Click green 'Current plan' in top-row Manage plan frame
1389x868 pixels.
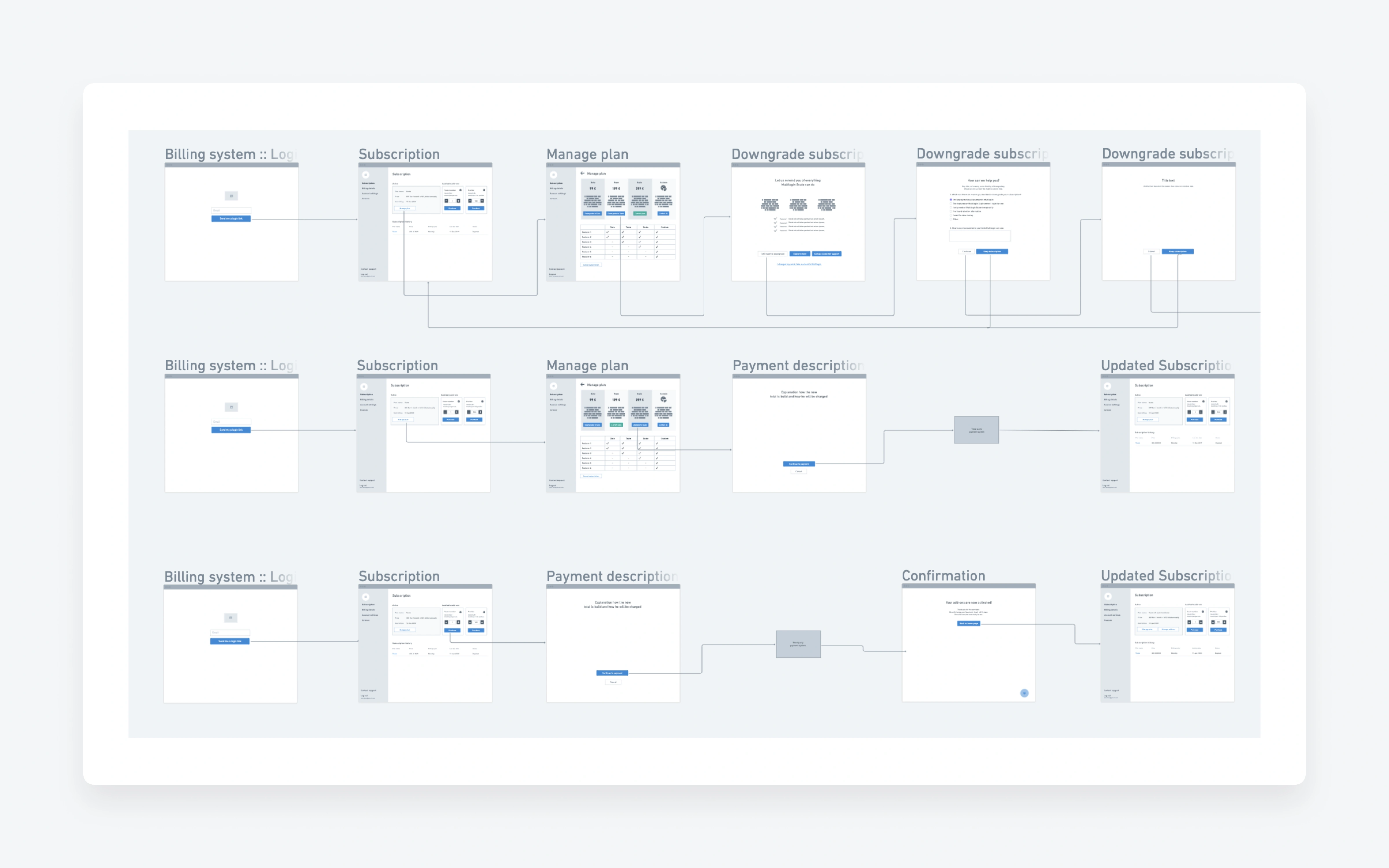click(640, 214)
